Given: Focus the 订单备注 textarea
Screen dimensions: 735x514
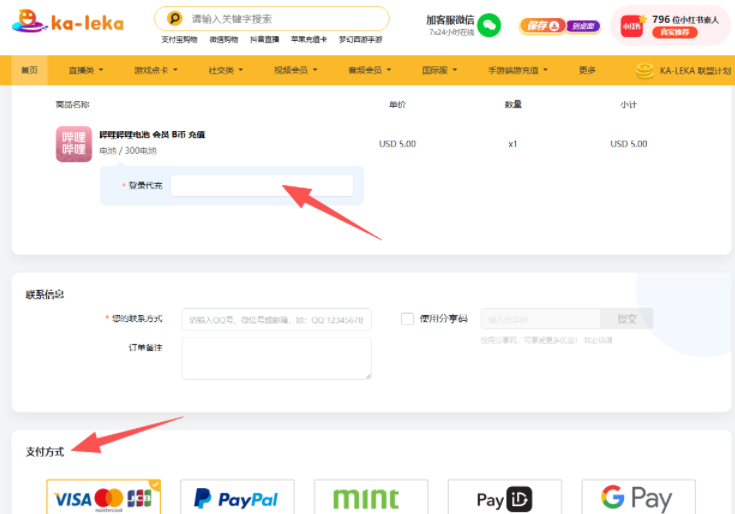Looking at the screenshot, I should coord(277,358).
